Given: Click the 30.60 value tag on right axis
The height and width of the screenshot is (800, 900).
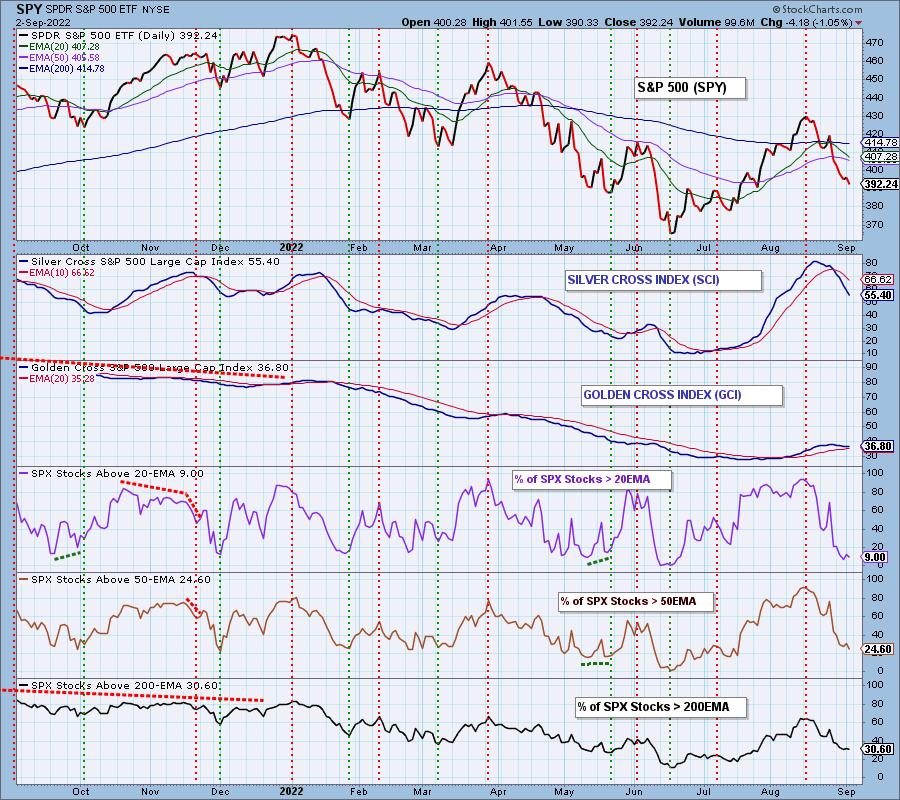Looking at the screenshot, I should pos(880,749).
